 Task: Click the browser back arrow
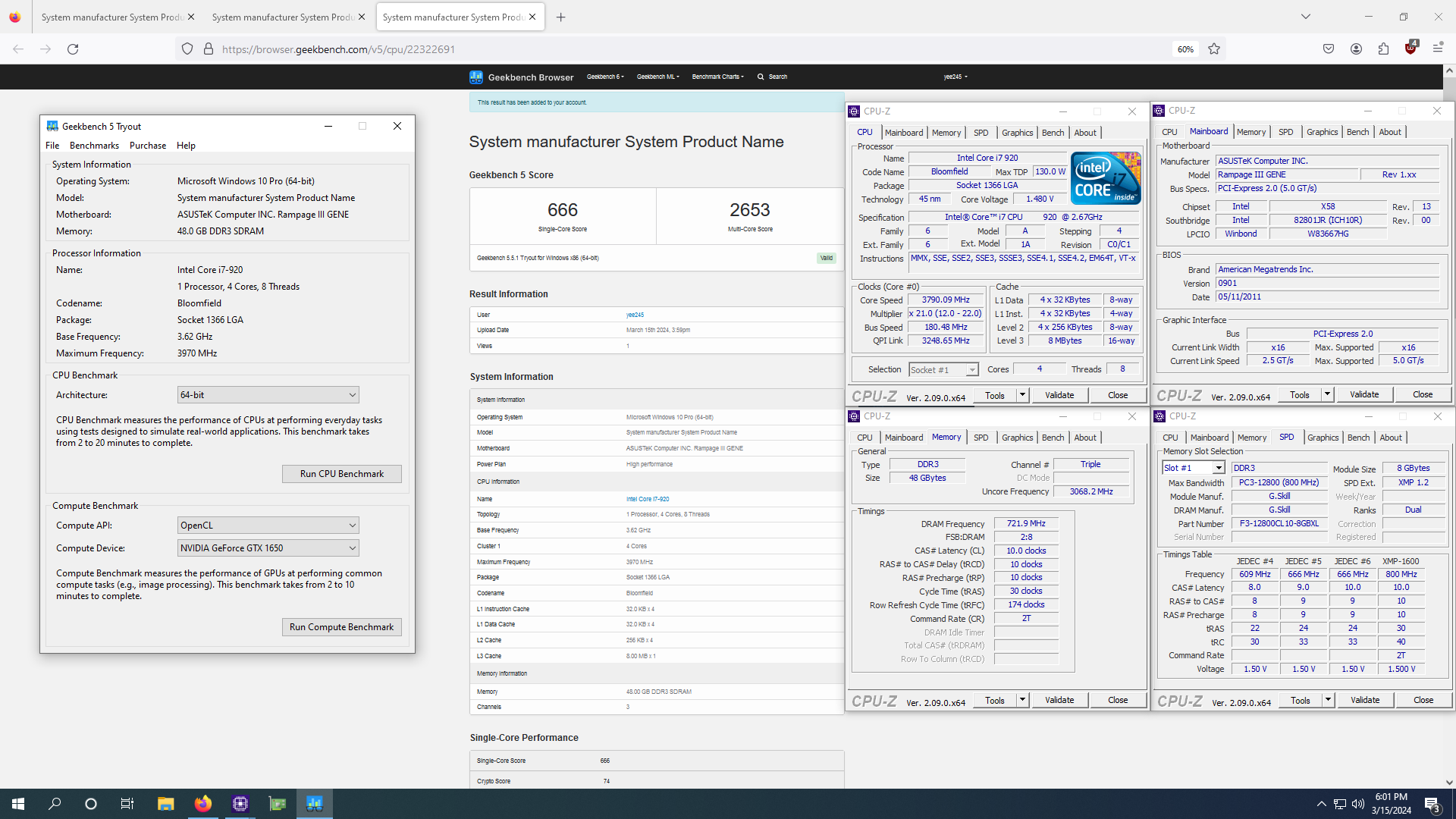(x=18, y=49)
